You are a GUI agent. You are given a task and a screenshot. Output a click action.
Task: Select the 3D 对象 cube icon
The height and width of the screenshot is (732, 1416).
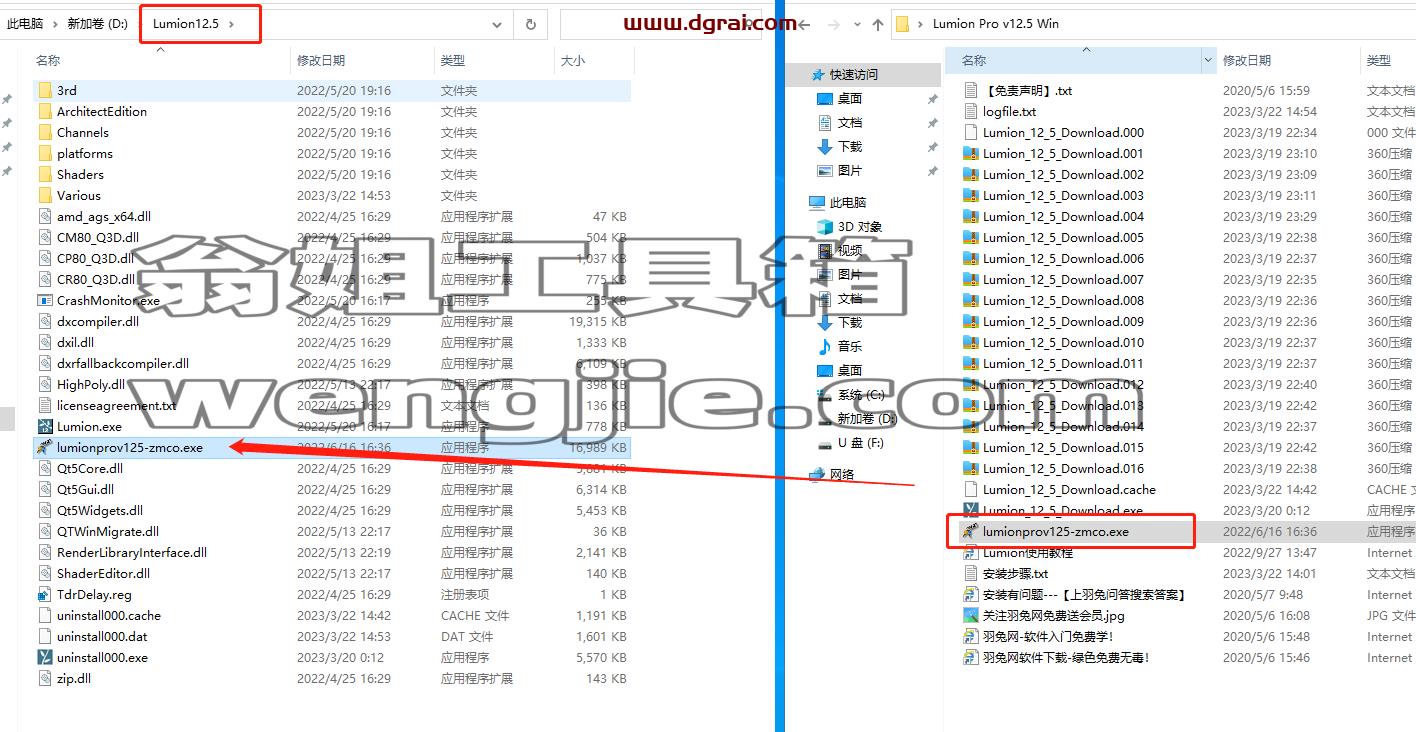(825, 226)
